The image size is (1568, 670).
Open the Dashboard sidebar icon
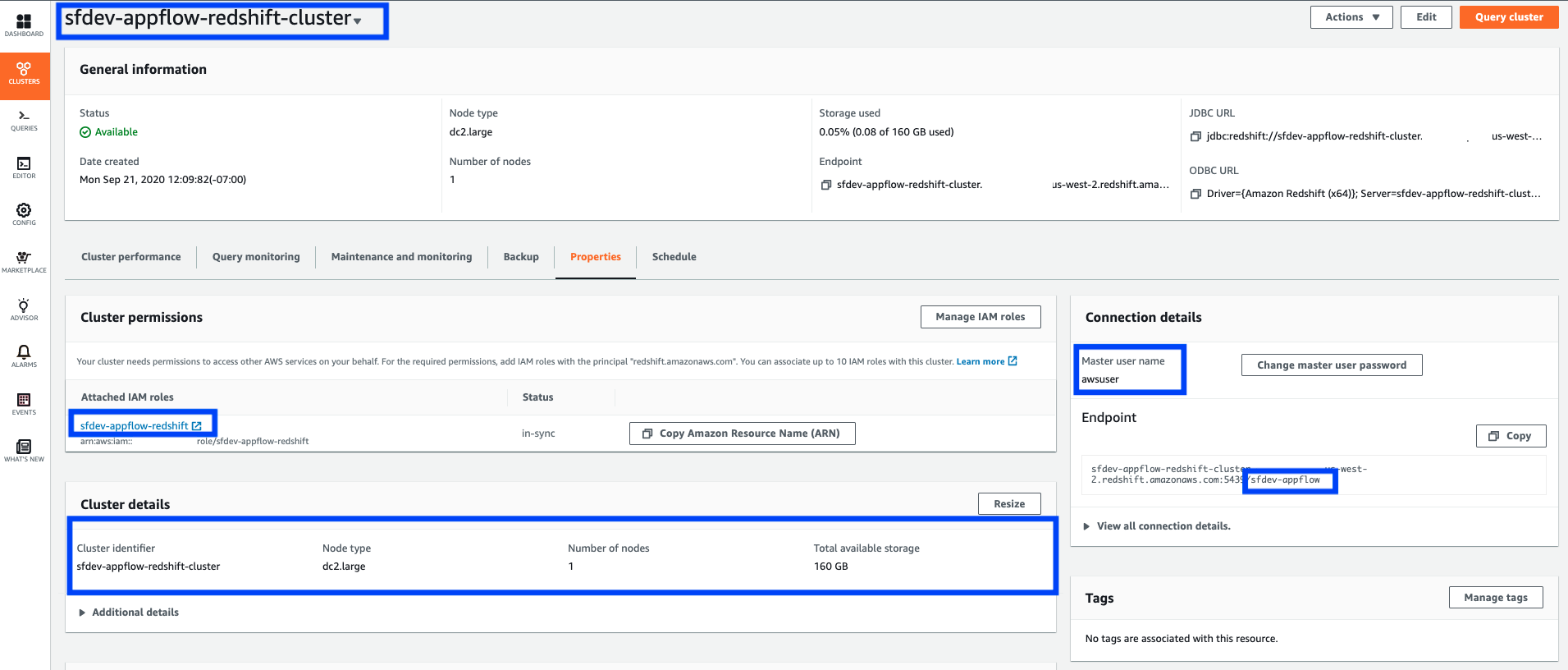[x=24, y=25]
